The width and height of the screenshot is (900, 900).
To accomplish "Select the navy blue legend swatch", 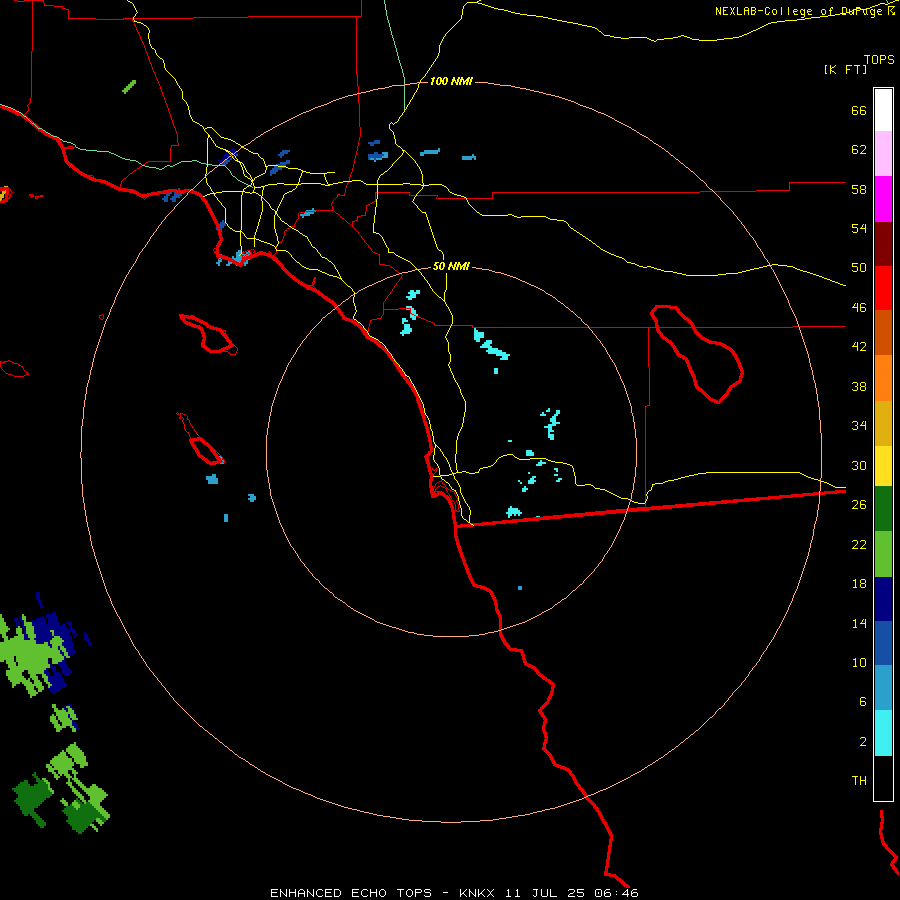I will (883, 599).
